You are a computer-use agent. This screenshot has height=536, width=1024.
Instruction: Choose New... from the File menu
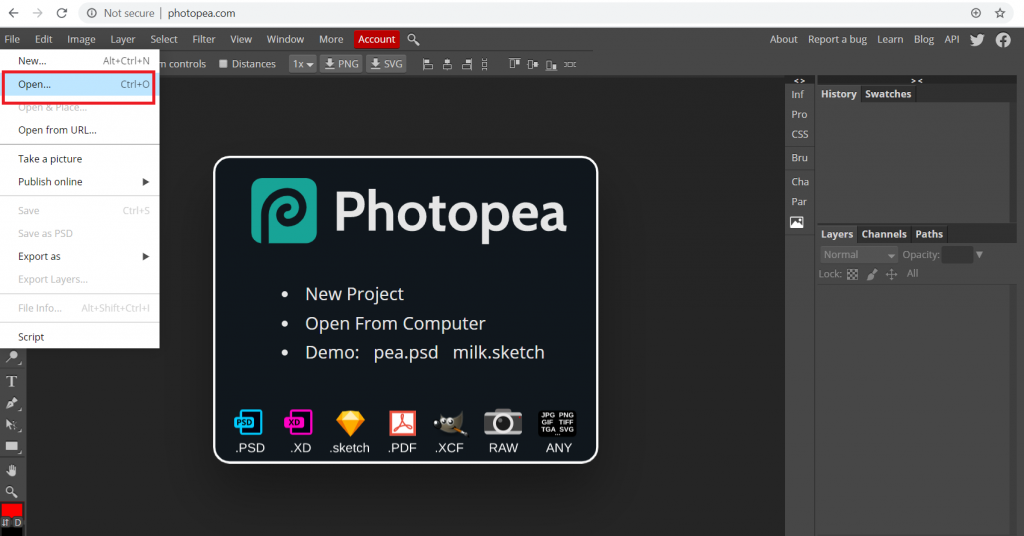pyautogui.click(x=80, y=61)
